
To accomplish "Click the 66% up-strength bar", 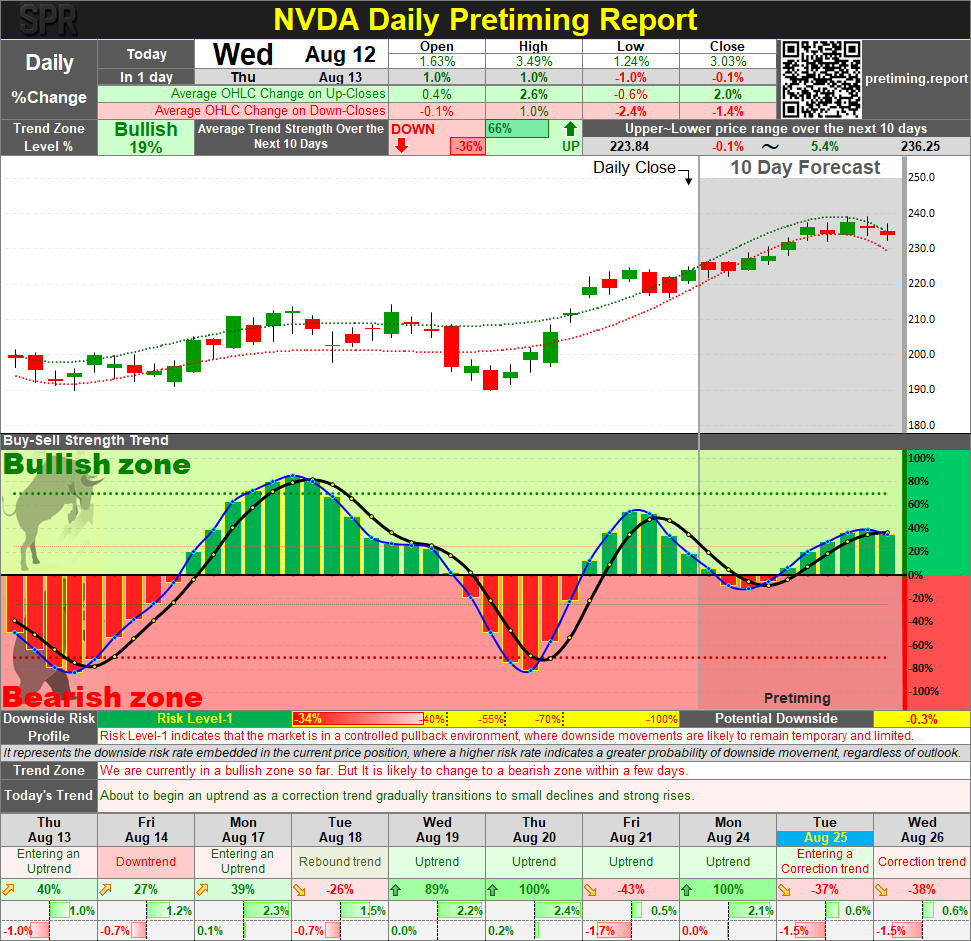I will pos(517,129).
